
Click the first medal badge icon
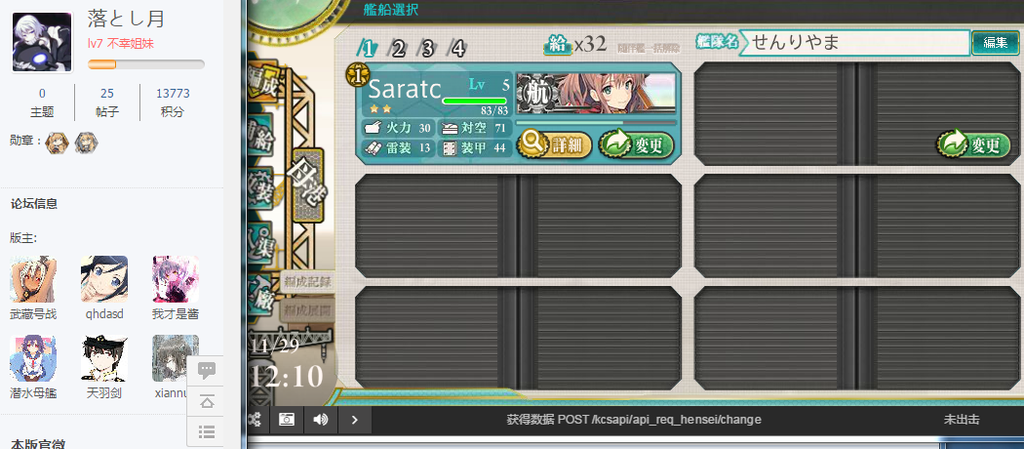point(57,142)
